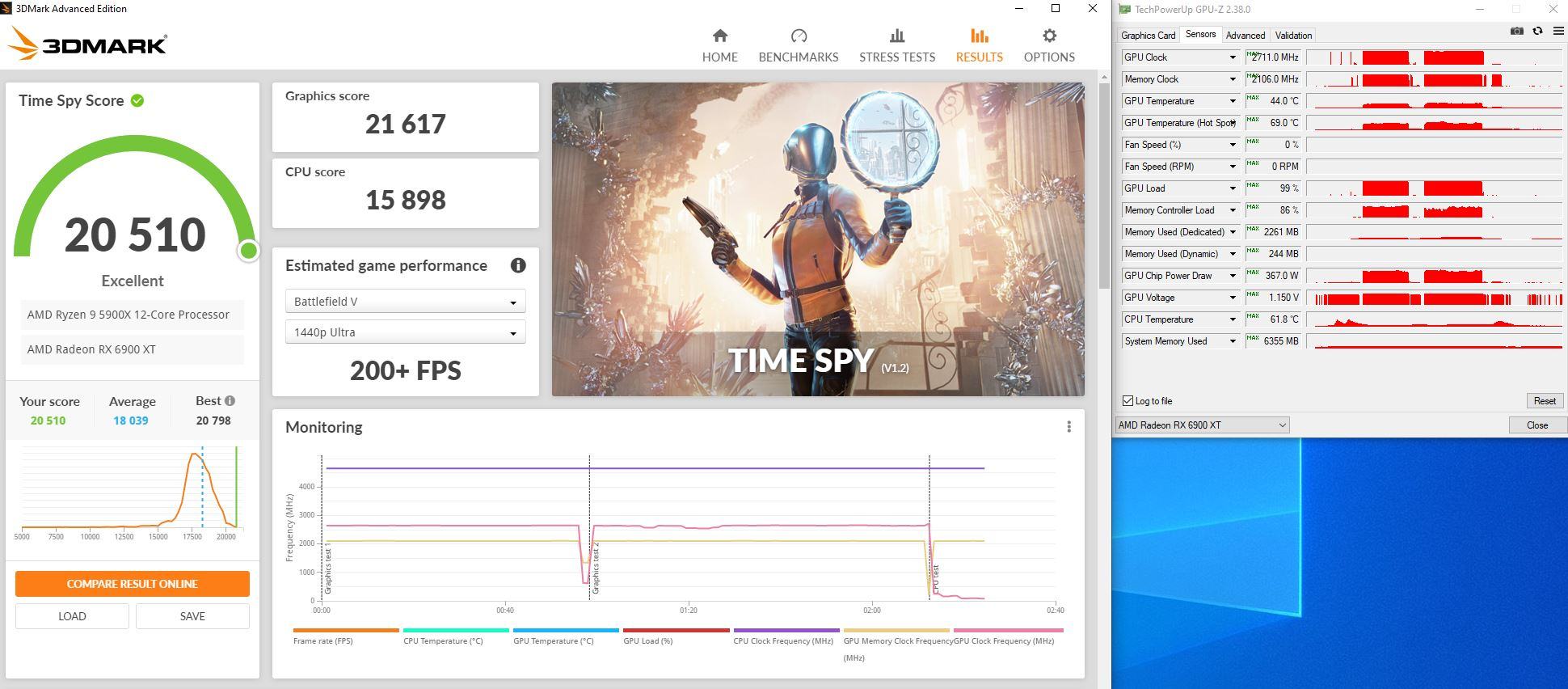This screenshot has width=1568, height=689.
Task: Open the Advanced tab in GPU-Z
Action: coord(1245,35)
